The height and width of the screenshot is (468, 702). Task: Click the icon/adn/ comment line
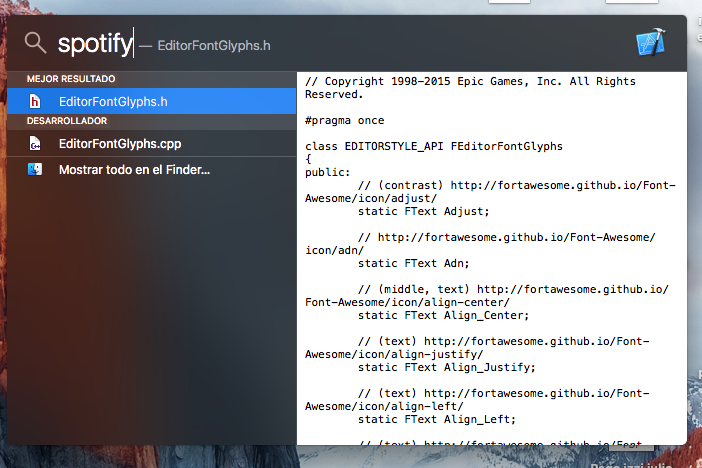coord(334,250)
